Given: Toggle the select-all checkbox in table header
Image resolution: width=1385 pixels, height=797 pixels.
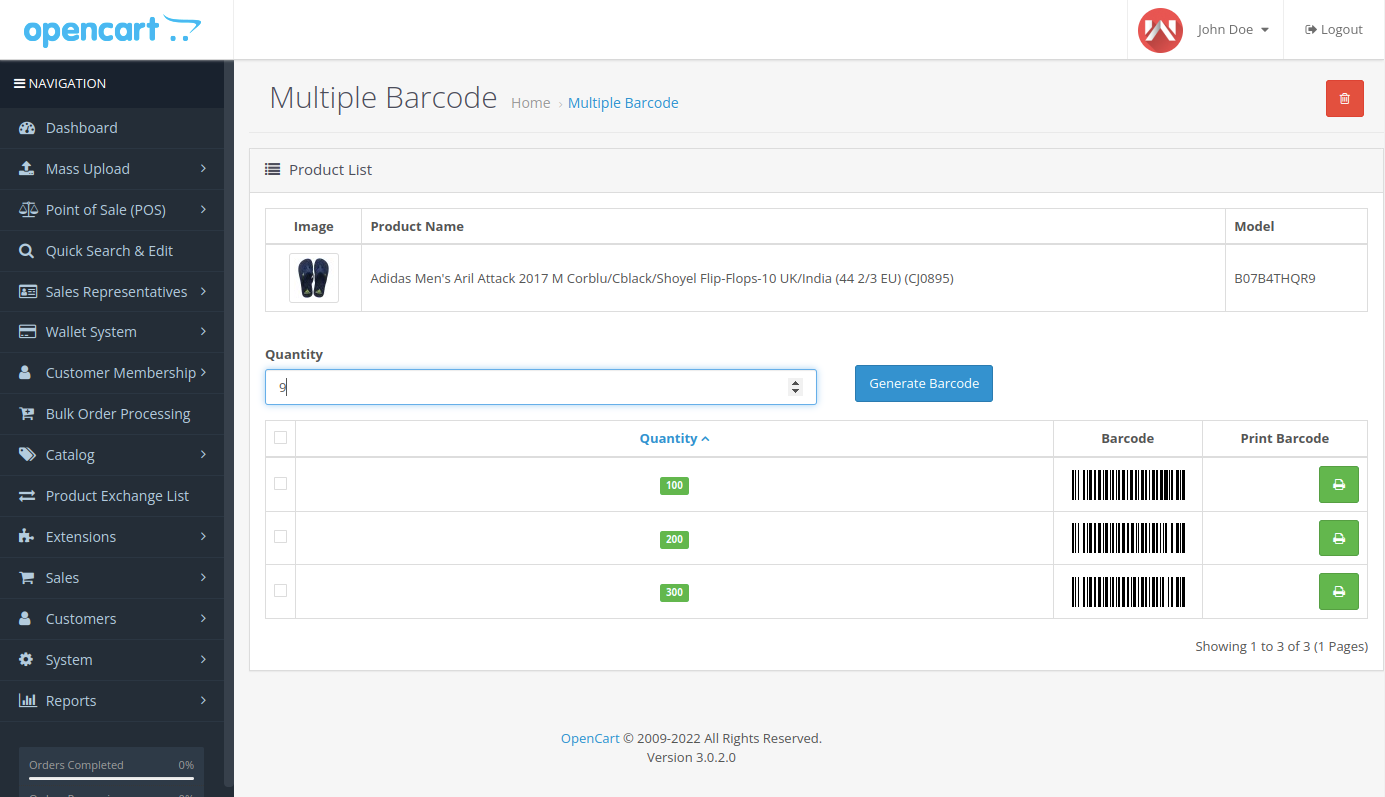Looking at the screenshot, I should pyautogui.click(x=280, y=437).
